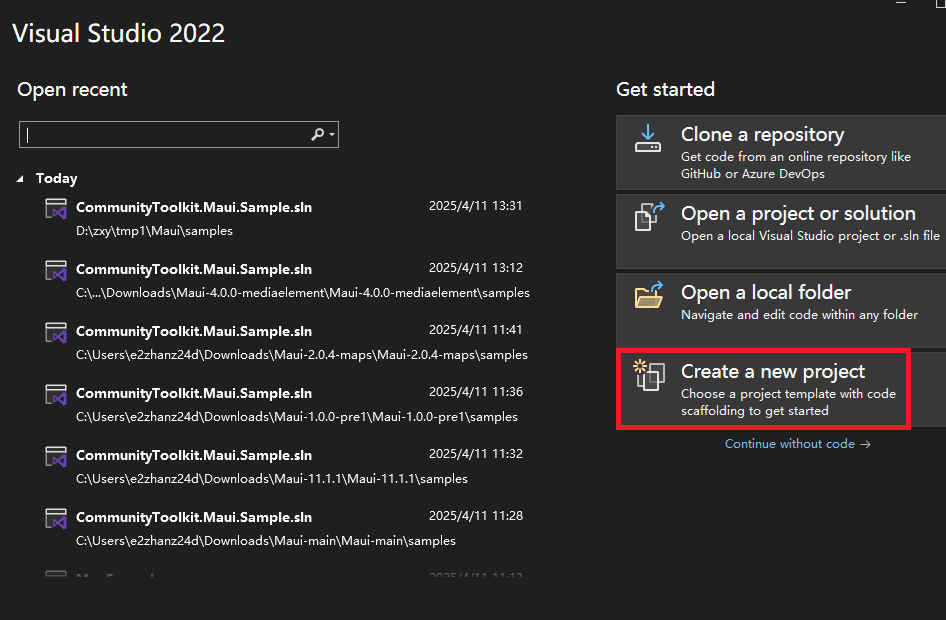Collapse the Today group

(20, 179)
